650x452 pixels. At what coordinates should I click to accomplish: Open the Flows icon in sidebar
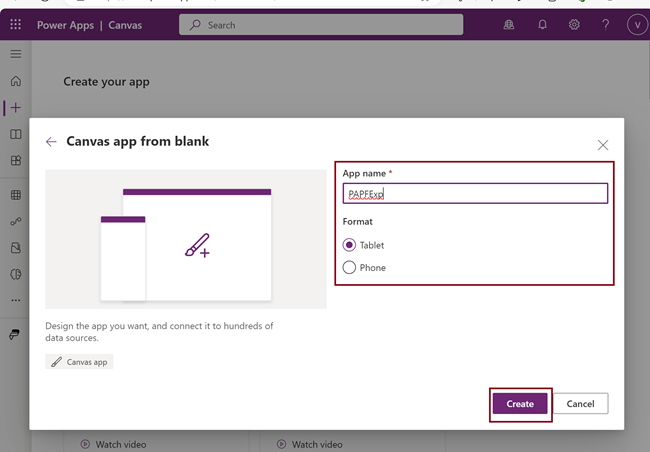pyautogui.click(x=16, y=221)
